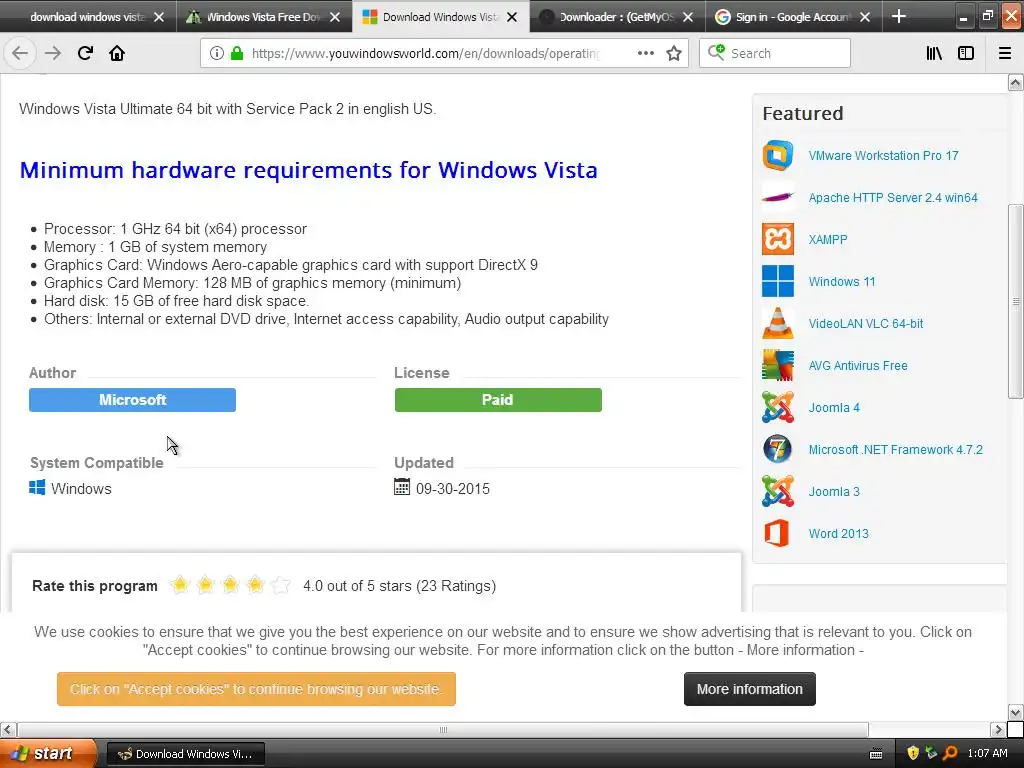Screen dimensions: 1024x768
Task: Select the Download Windows Vista taskbar item
Action: coord(185,754)
